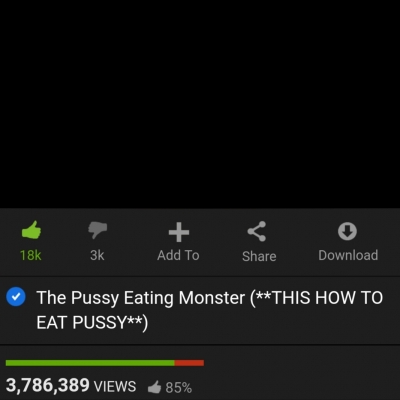
Task: Tap the small thumbs-up beside 85%
Action: pyautogui.click(x=154, y=387)
